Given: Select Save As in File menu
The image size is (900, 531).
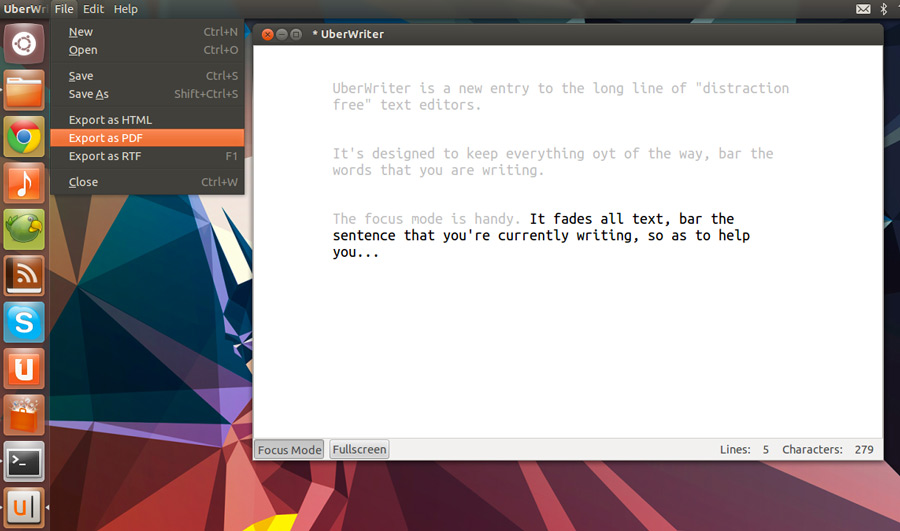Looking at the screenshot, I should [147, 94].
